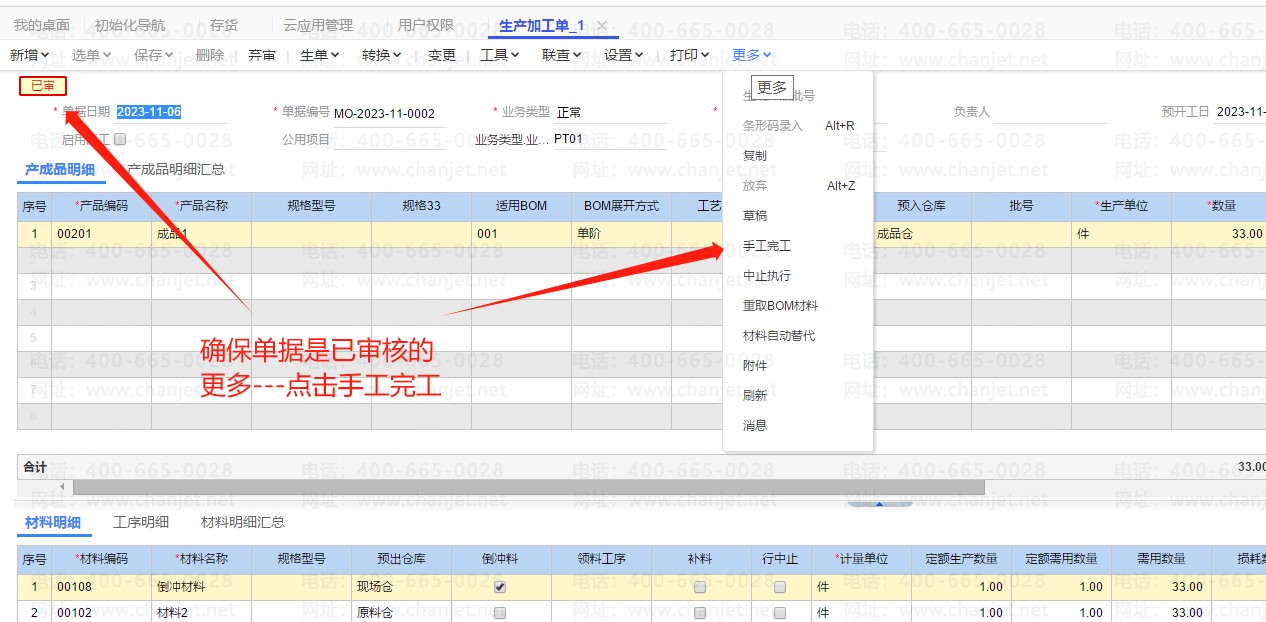Click the 删除 toolbar button
This screenshot has height=622, width=1266.
tap(210, 55)
